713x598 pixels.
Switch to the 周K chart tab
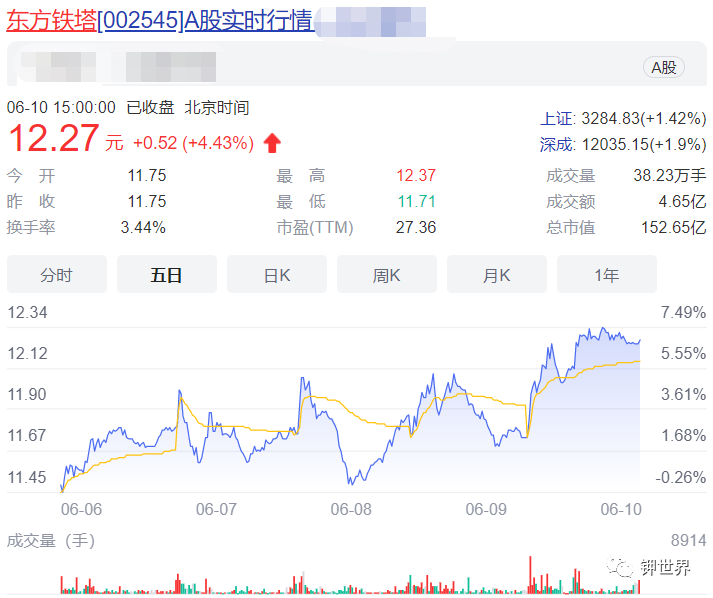pos(387,275)
